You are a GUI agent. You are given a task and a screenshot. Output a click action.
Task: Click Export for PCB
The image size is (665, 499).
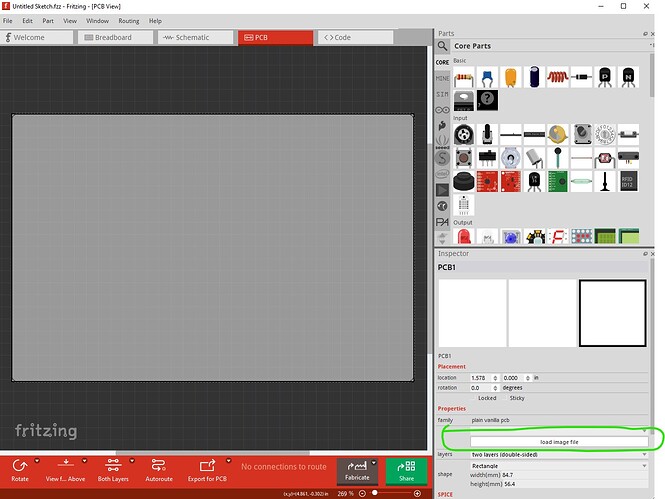(207, 470)
